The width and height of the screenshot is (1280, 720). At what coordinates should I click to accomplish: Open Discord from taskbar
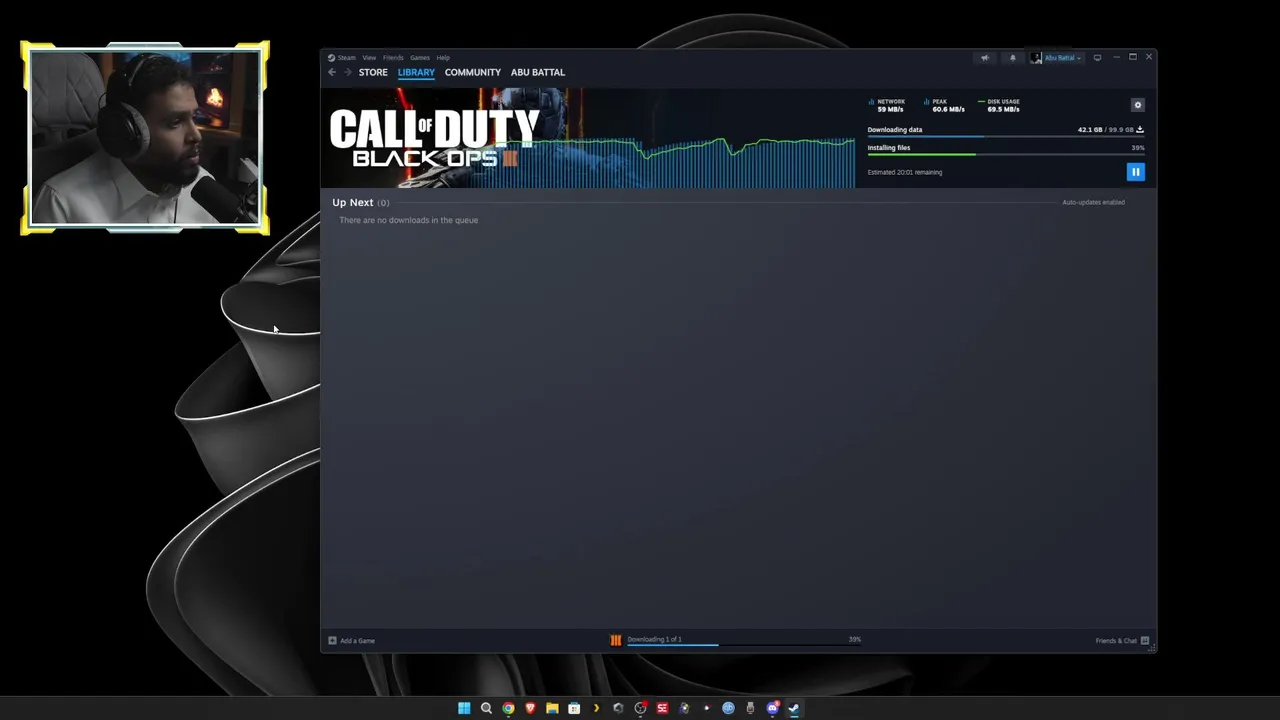coord(772,708)
